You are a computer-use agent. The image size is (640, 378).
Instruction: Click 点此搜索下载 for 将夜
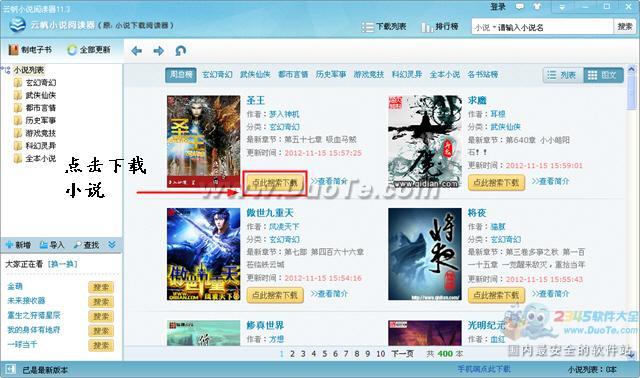pyautogui.click(x=496, y=295)
